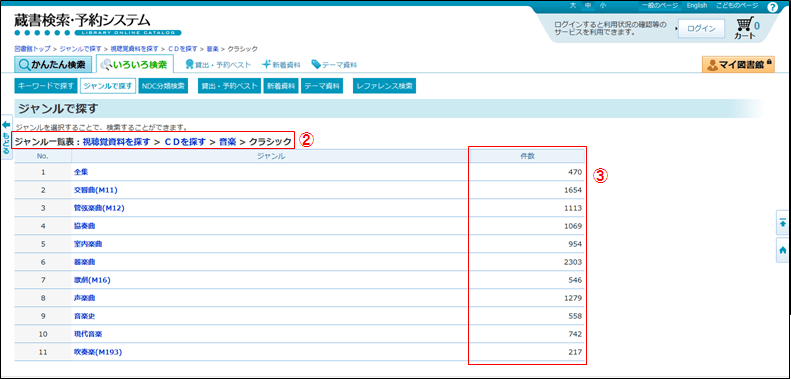Viewport: 791px width, 379px height.
Task: Click the count 1279 for 声楽曲
Action: tap(574, 298)
